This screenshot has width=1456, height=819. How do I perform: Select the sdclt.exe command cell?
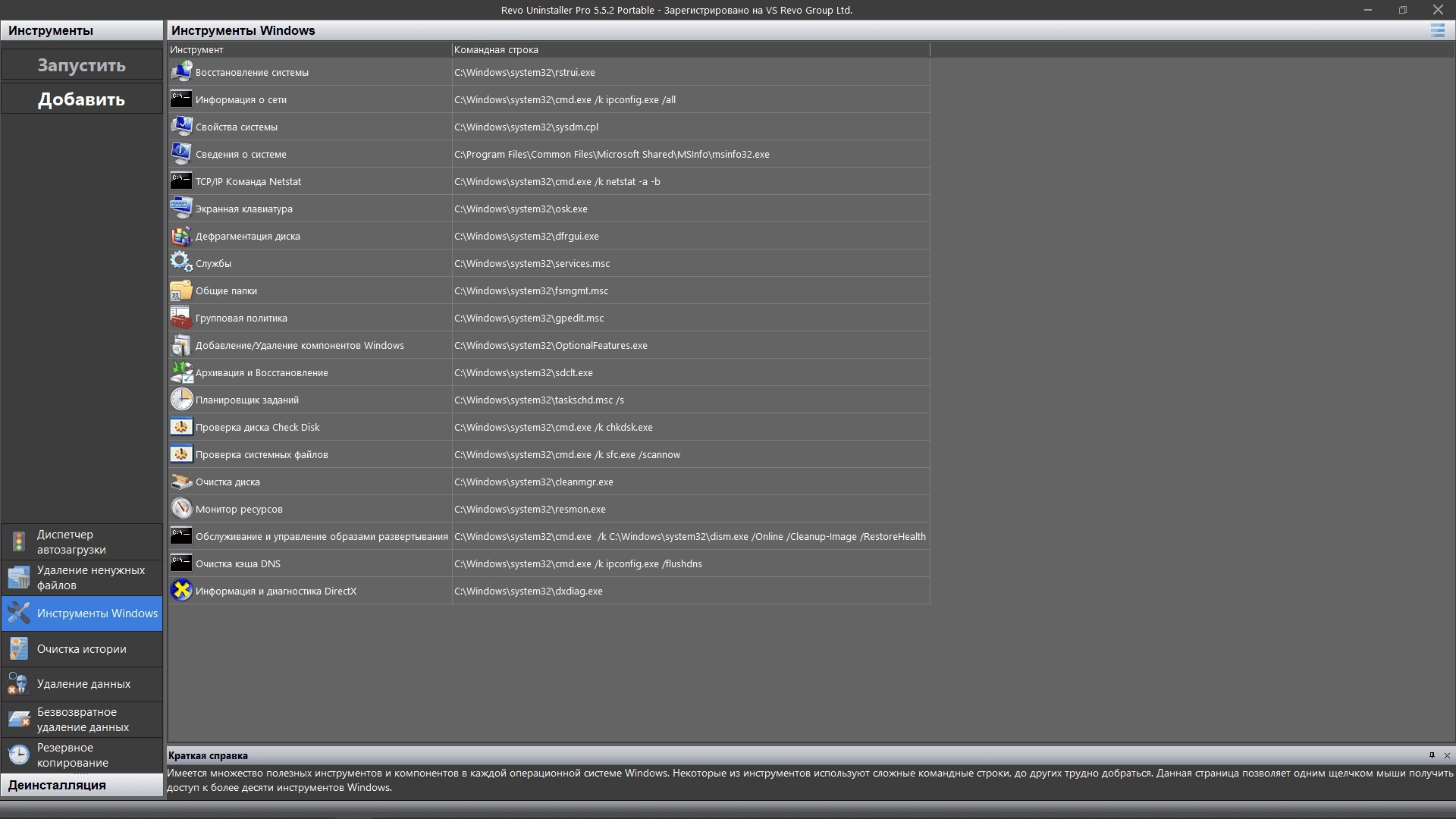pyautogui.click(x=691, y=372)
